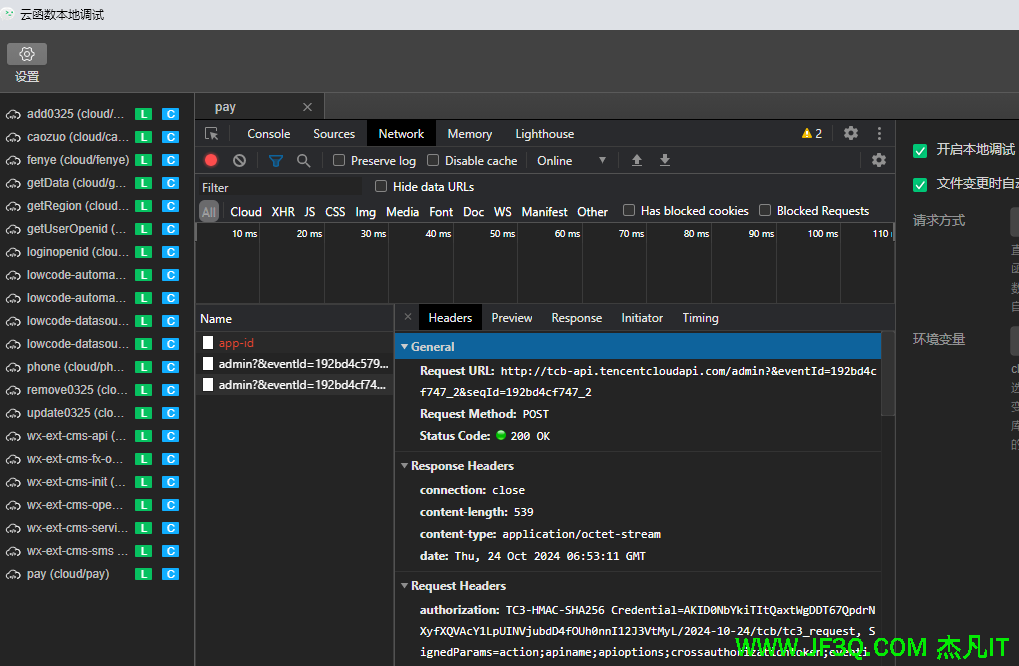Viewport: 1019px width, 666px height.
Task: Click the clear network log icon
Action: pyautogui.click(x=239, y=160)
